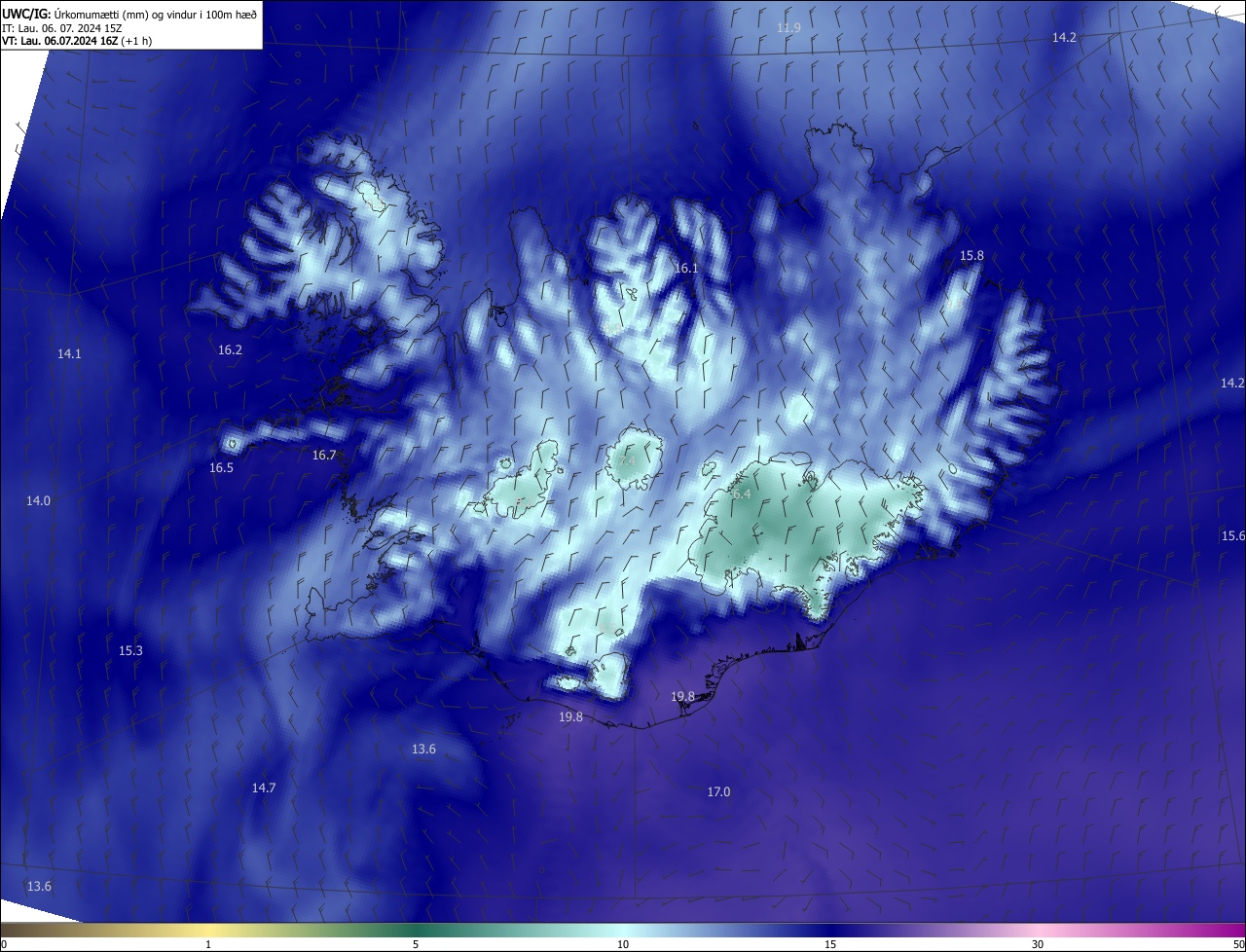This screenshot has width=1246, height=952.
Task: Select the 17.0 value label
Action: coord(718,792)
